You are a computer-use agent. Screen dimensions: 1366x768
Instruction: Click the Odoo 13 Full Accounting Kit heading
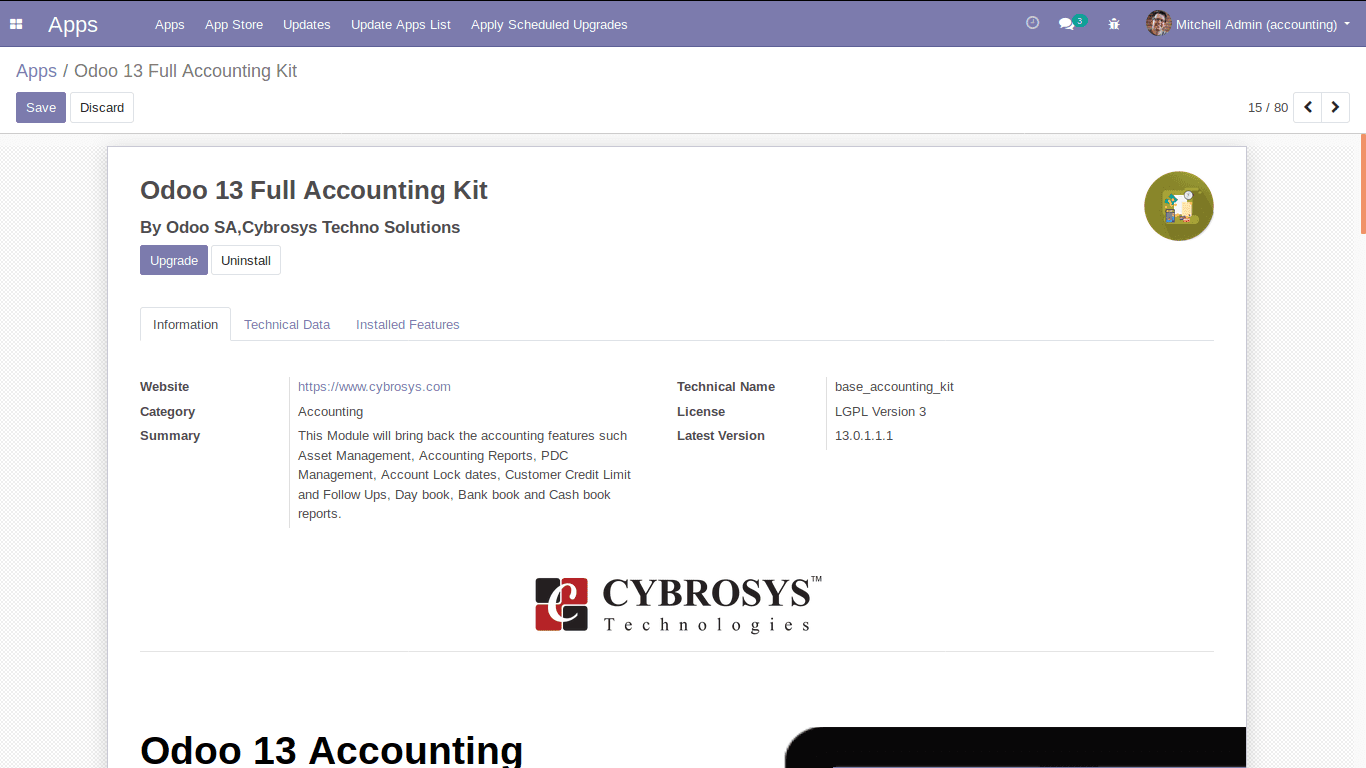tap(314, 190)
